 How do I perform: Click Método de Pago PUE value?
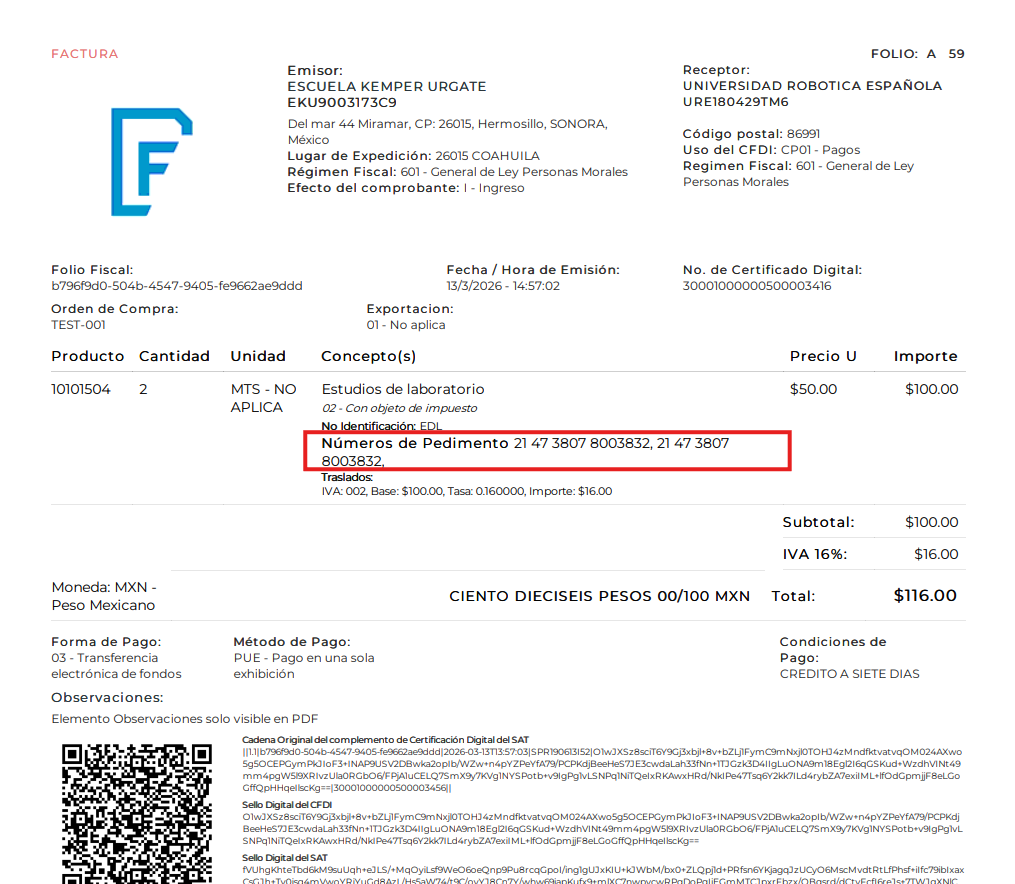304,666
